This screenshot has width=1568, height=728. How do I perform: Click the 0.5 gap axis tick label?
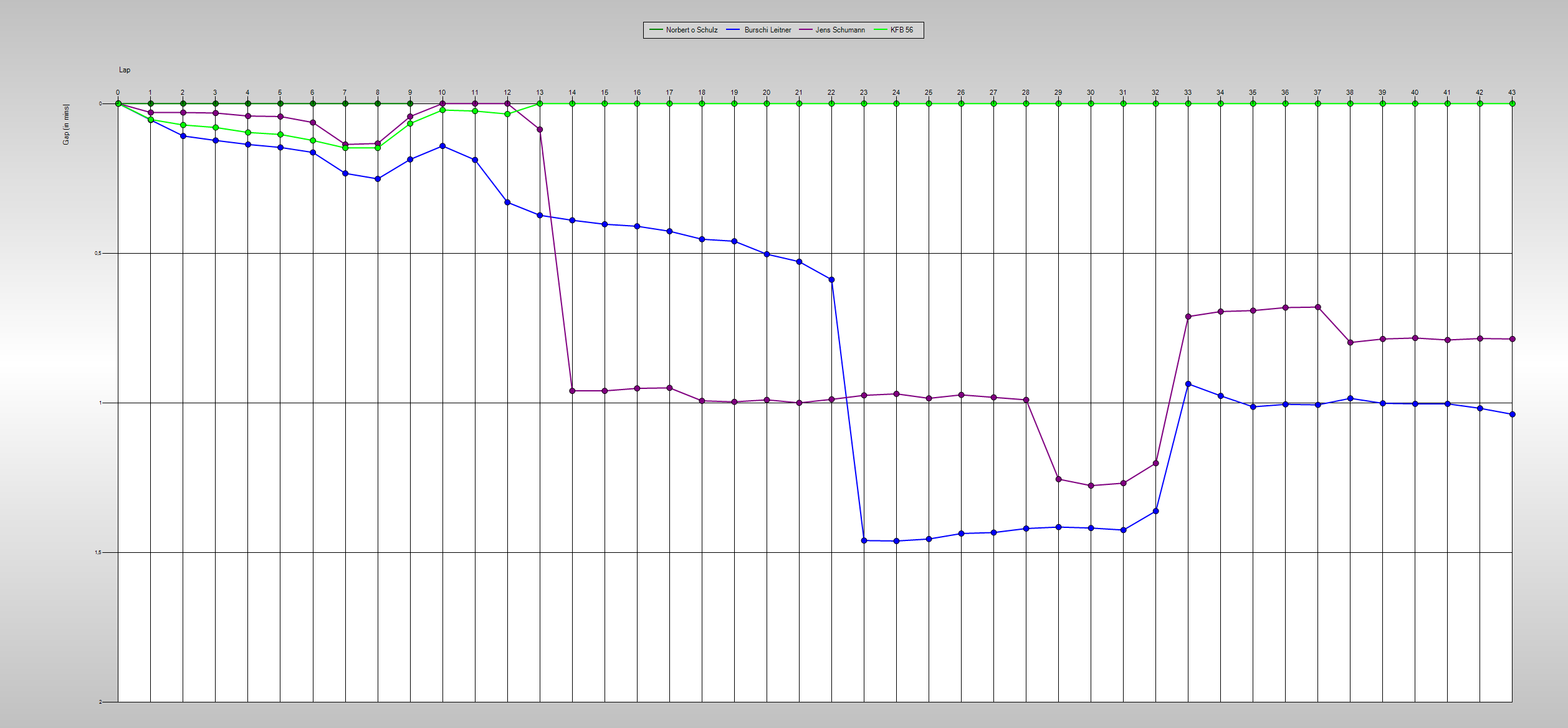pos(98,254)
